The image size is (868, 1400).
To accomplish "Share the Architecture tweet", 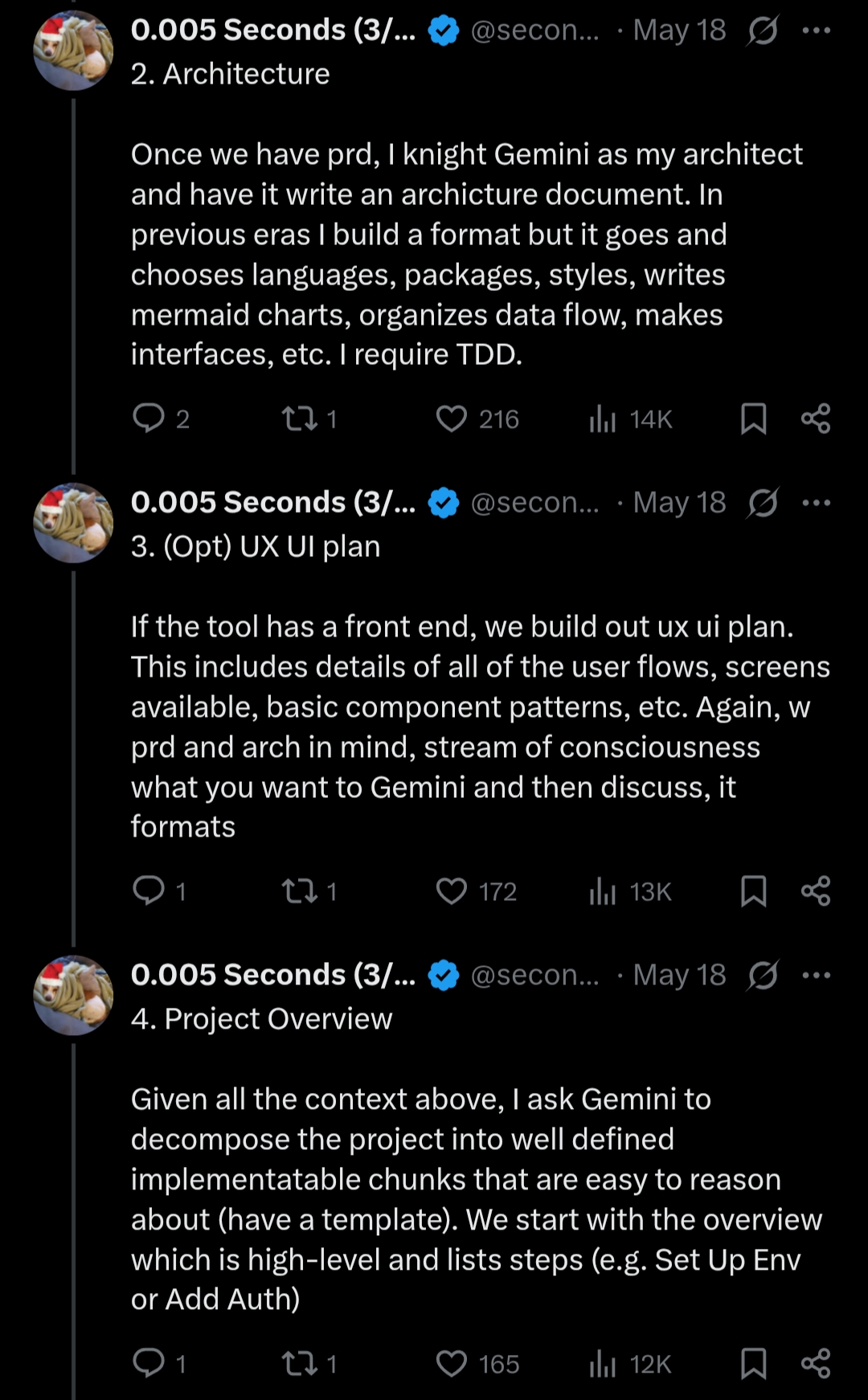I will (x=816, y=419).
